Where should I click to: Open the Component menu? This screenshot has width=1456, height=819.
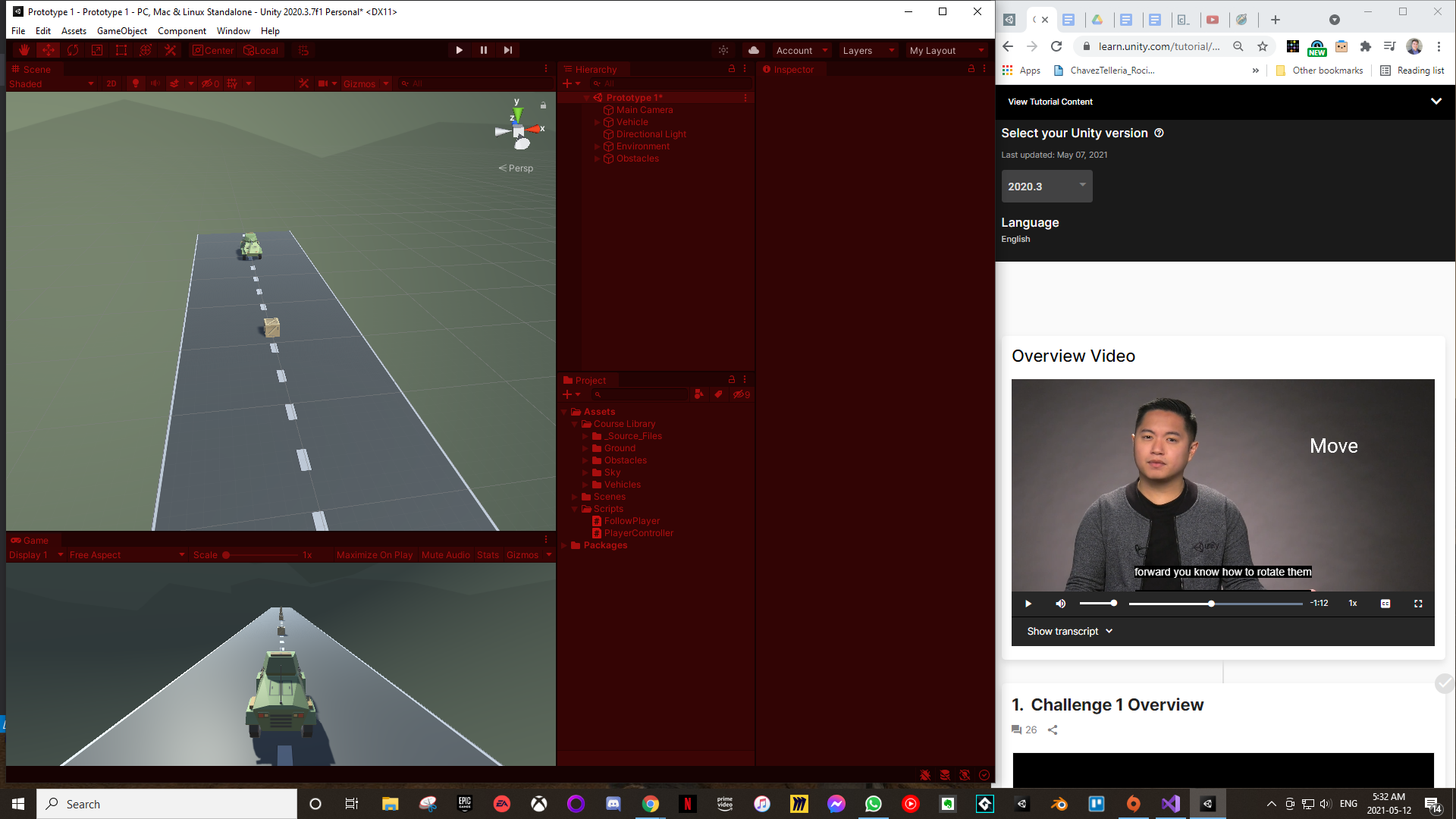pyautogui.click(x=181, y=31)
